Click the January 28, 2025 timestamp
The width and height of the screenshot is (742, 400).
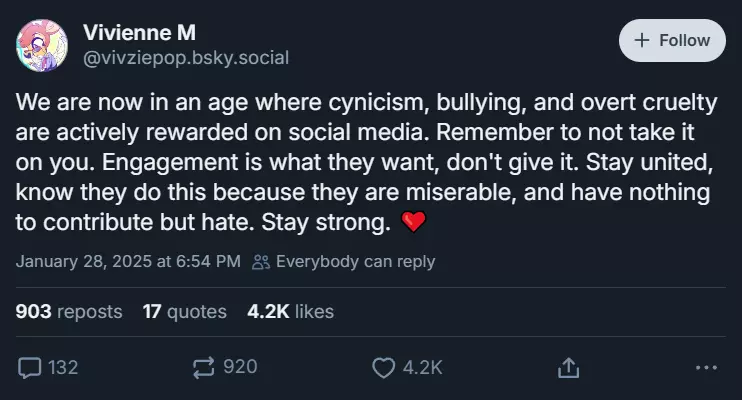point(128,262)
